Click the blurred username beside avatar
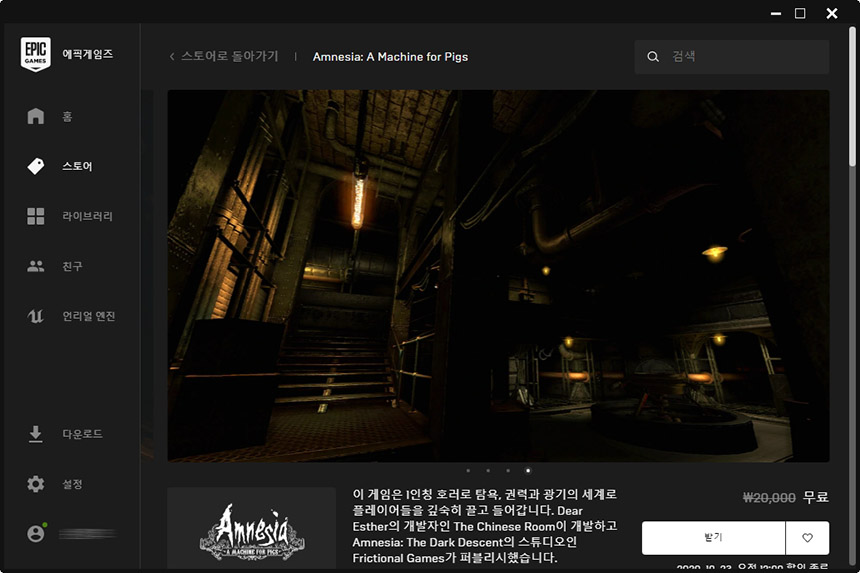 pos(87,533)
